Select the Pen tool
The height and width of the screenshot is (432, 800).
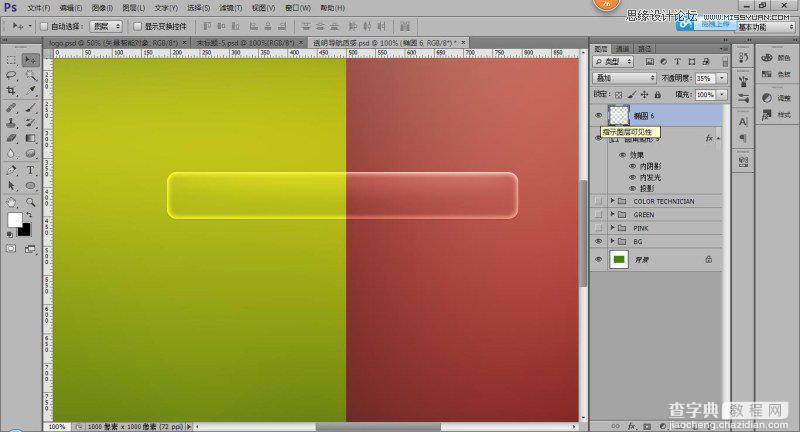click(x=11, y=170)
